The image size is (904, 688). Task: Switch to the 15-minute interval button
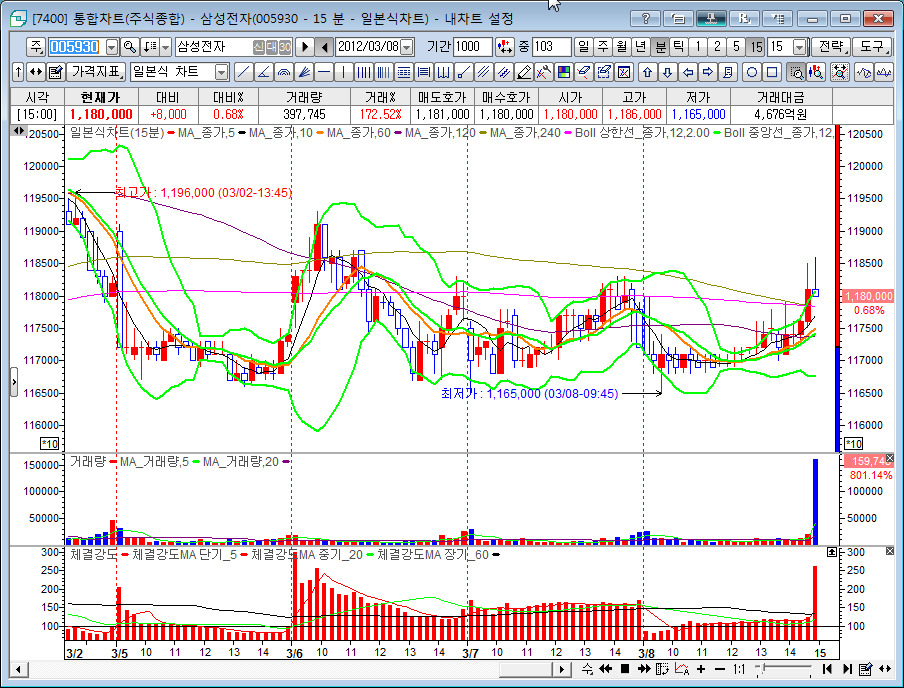click(x=756, y=47)
